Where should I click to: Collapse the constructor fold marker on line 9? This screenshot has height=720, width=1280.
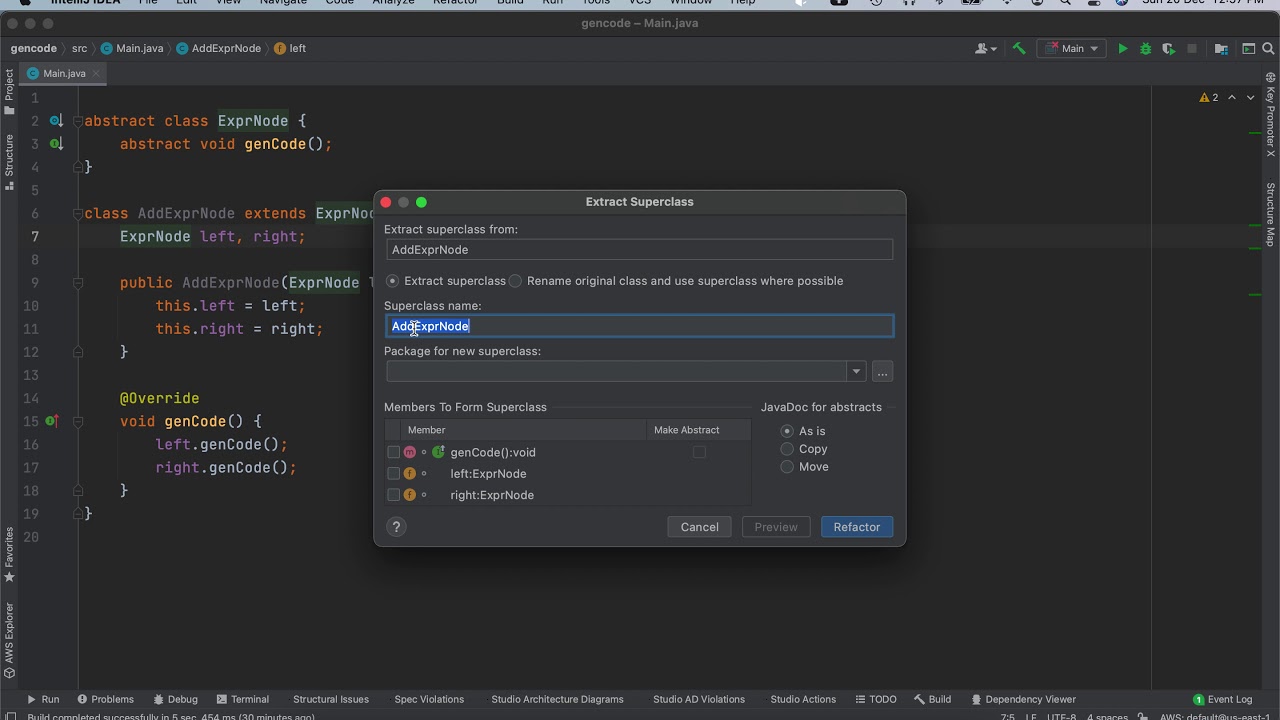click(76, 283)
